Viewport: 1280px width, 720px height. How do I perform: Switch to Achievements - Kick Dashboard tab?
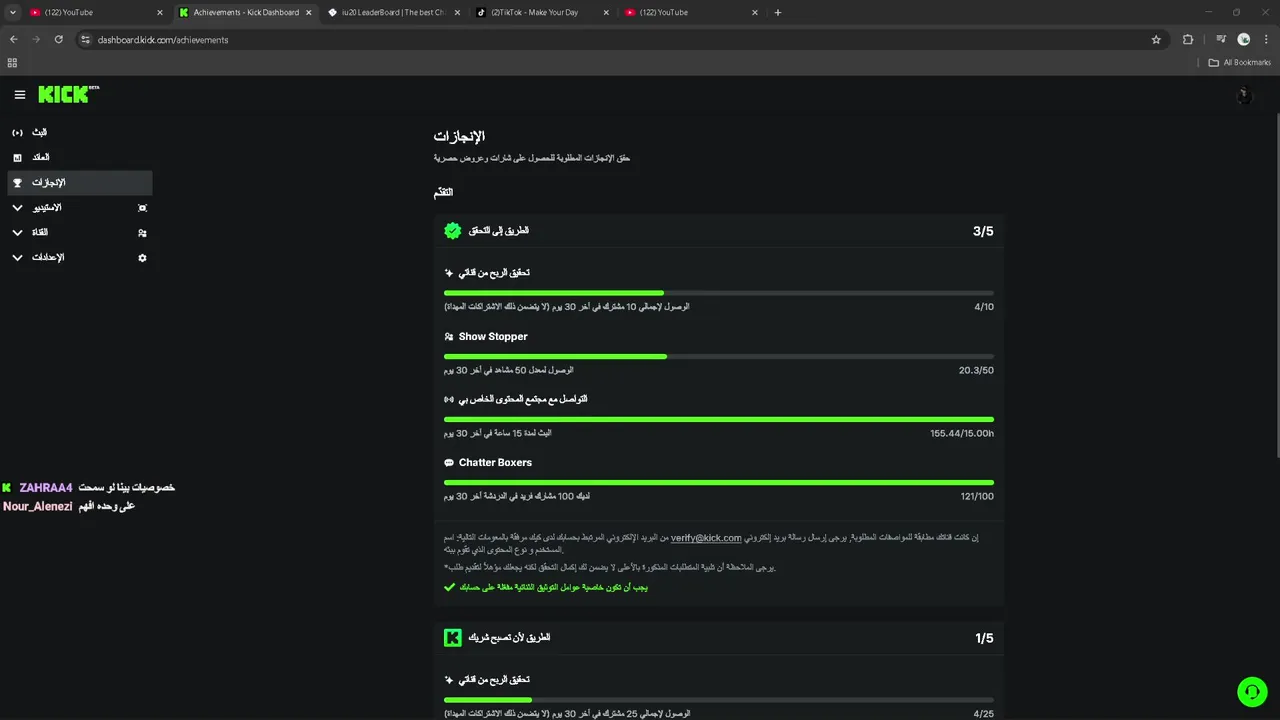coord(246,12)
